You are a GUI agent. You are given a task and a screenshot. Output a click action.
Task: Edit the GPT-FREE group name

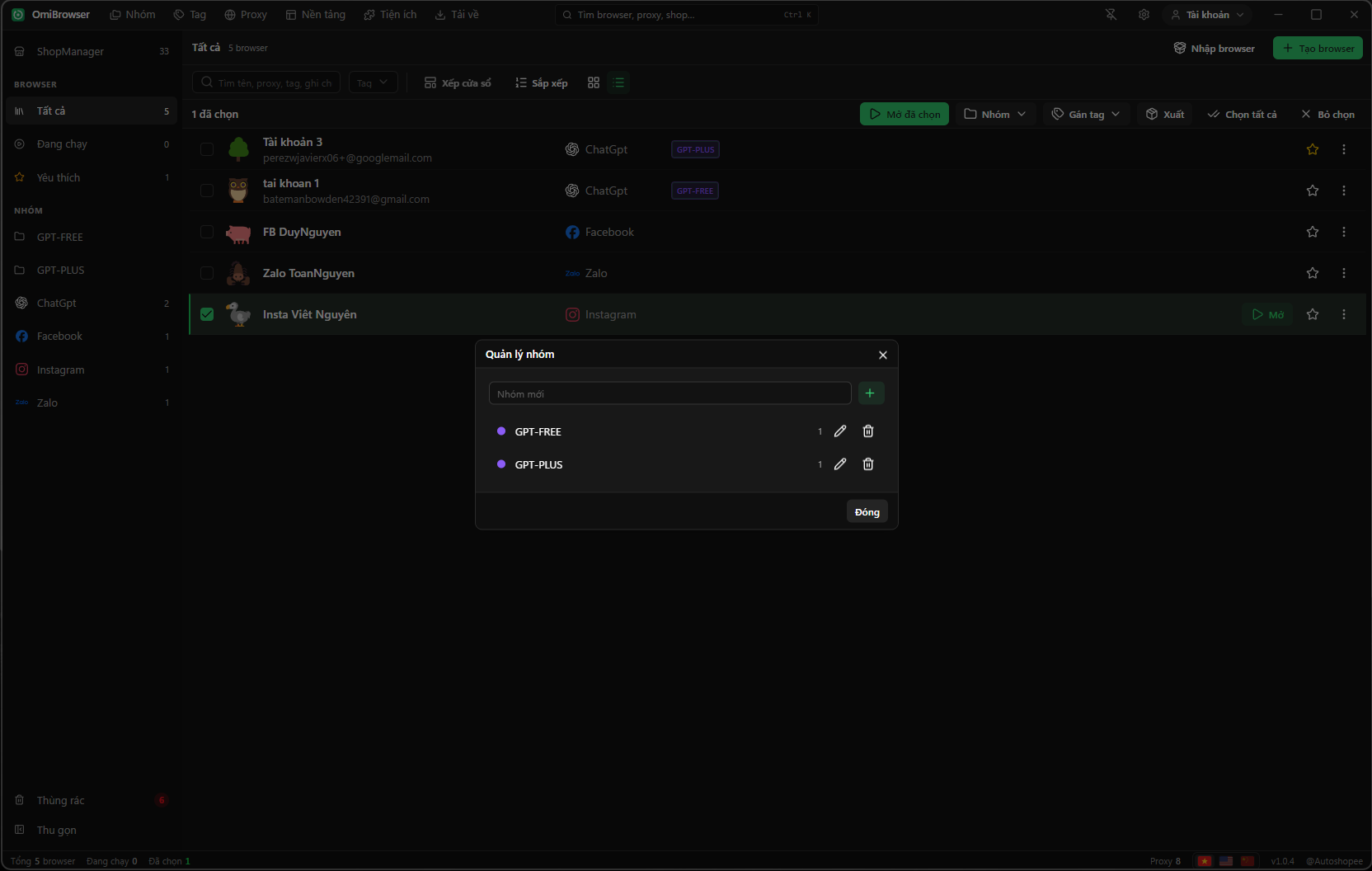[x=840, y=431]
